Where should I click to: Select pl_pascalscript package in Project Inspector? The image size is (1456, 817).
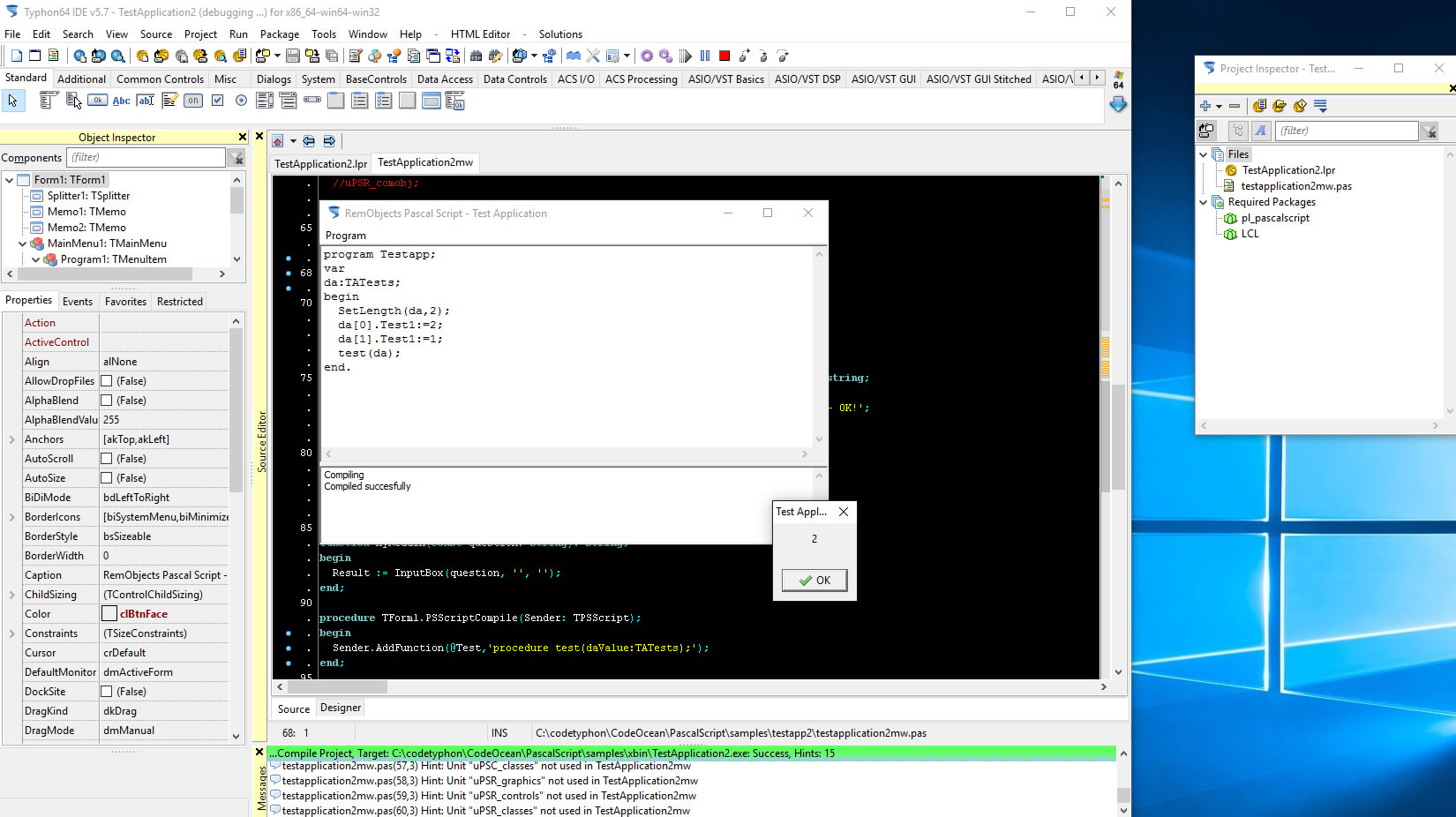tap(1275, 218)
